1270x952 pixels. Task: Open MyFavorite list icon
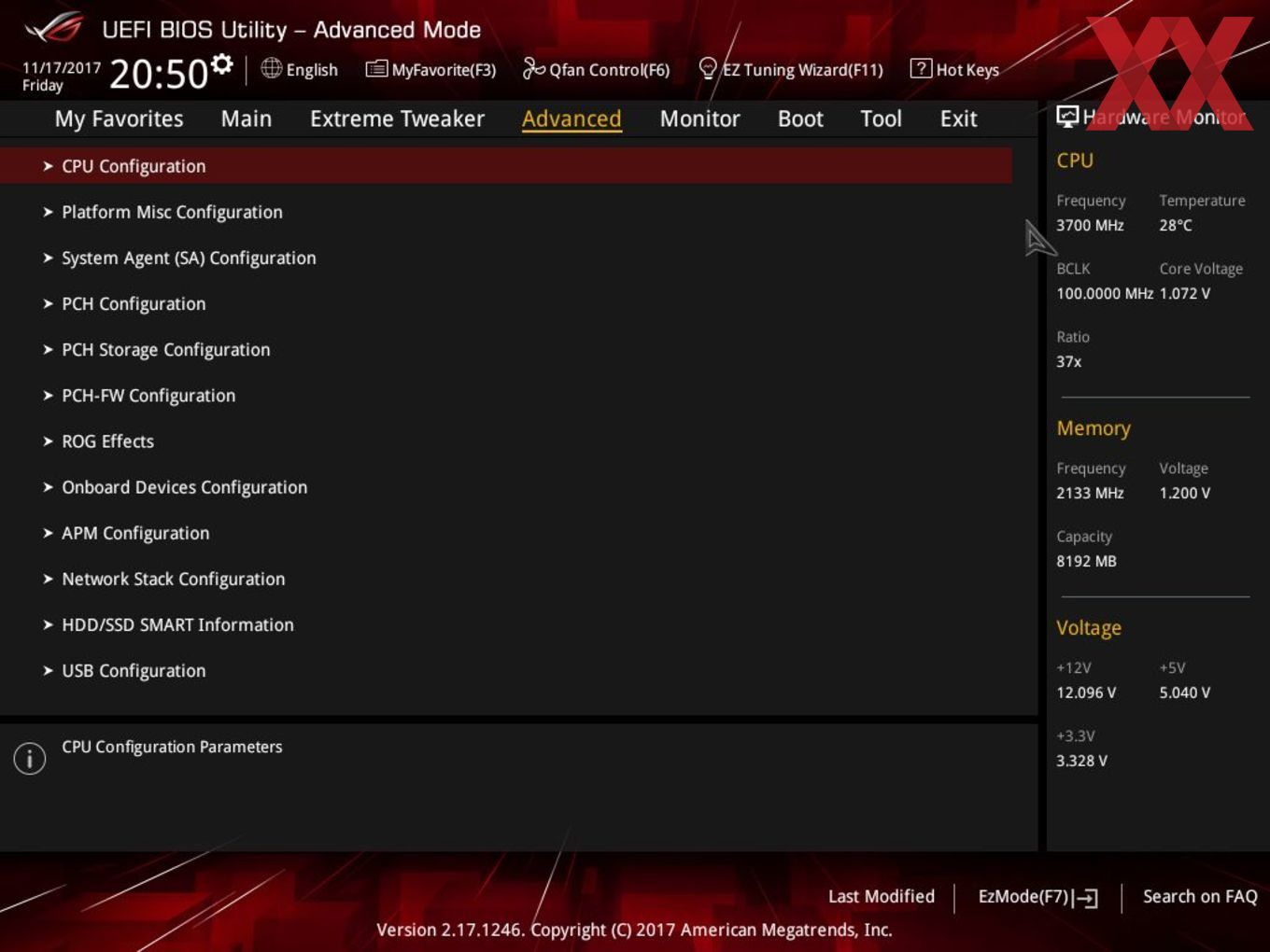[x=376, y=68]
